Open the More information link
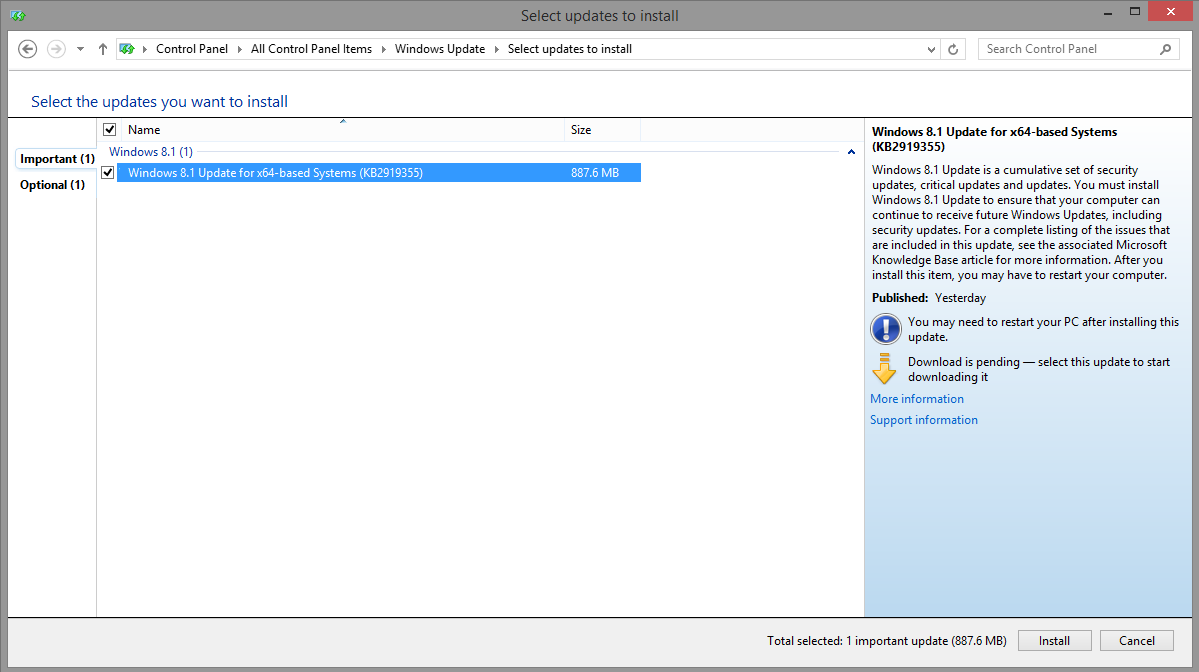 pyautogui.click(x=917, y=399)
